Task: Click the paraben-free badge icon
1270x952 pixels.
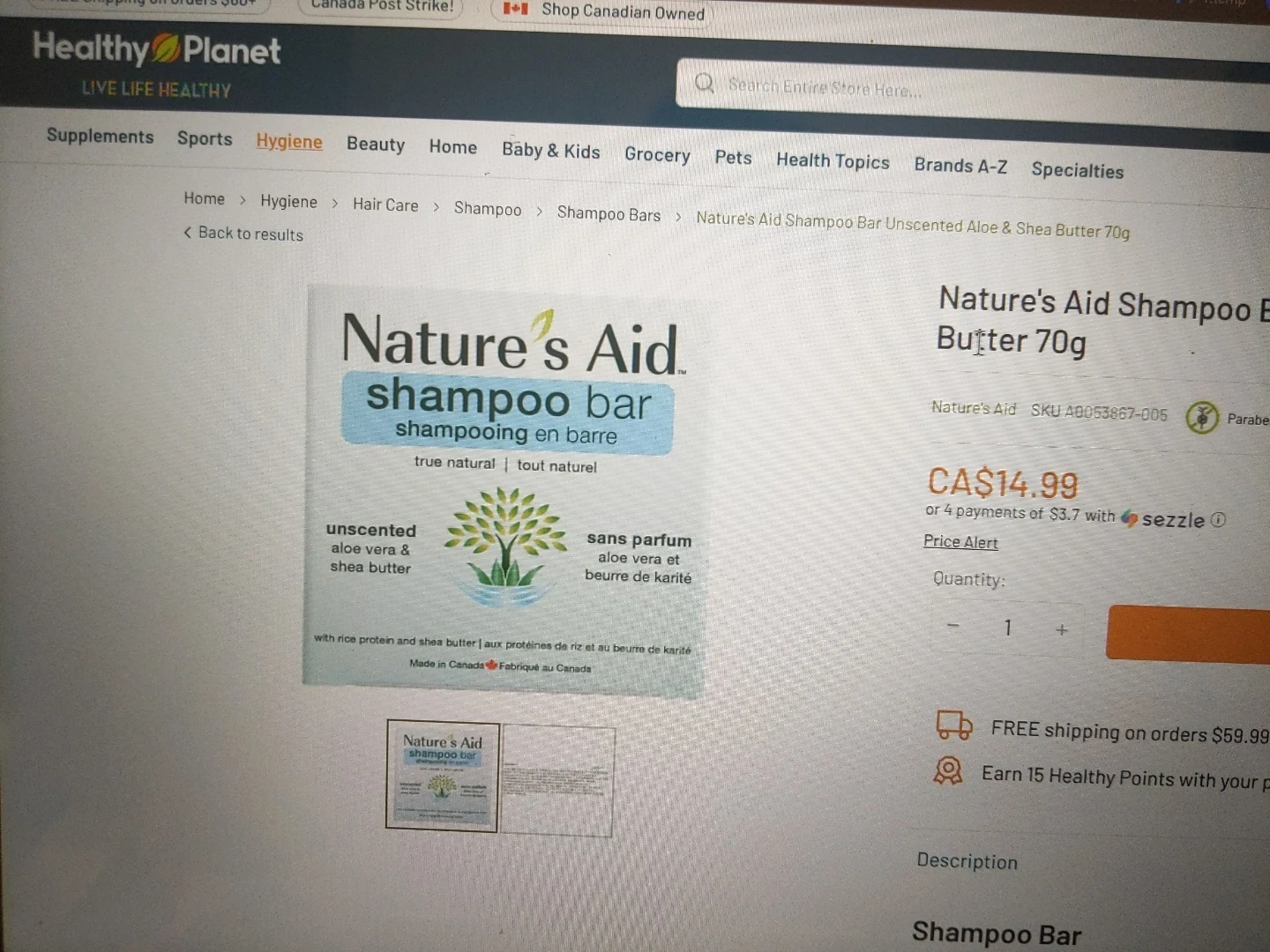Action: (x=1201, y=417)
